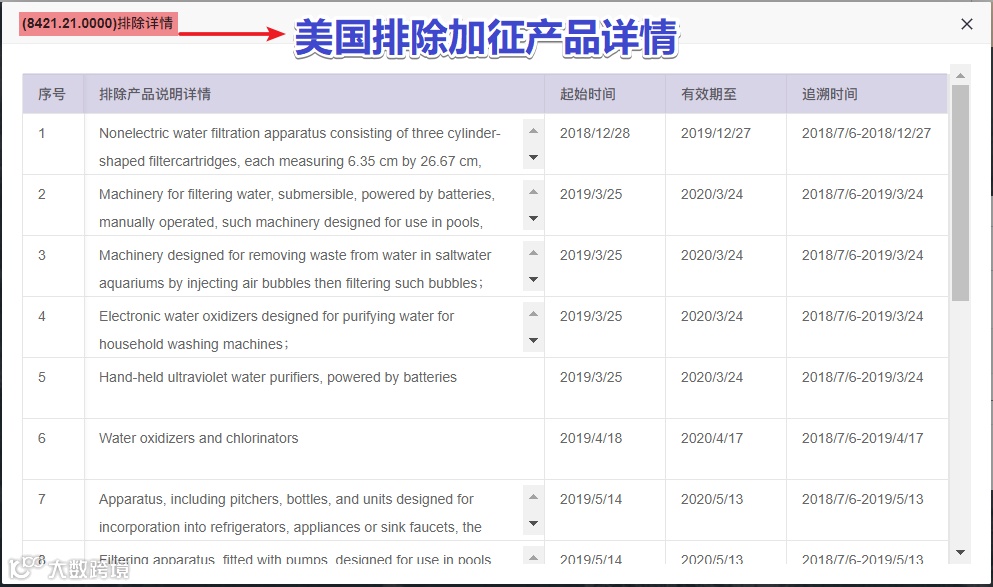Select 'Machinery for filtering water, submersible' description
Viewport: 993px width, 587px height.
[297, 208]
